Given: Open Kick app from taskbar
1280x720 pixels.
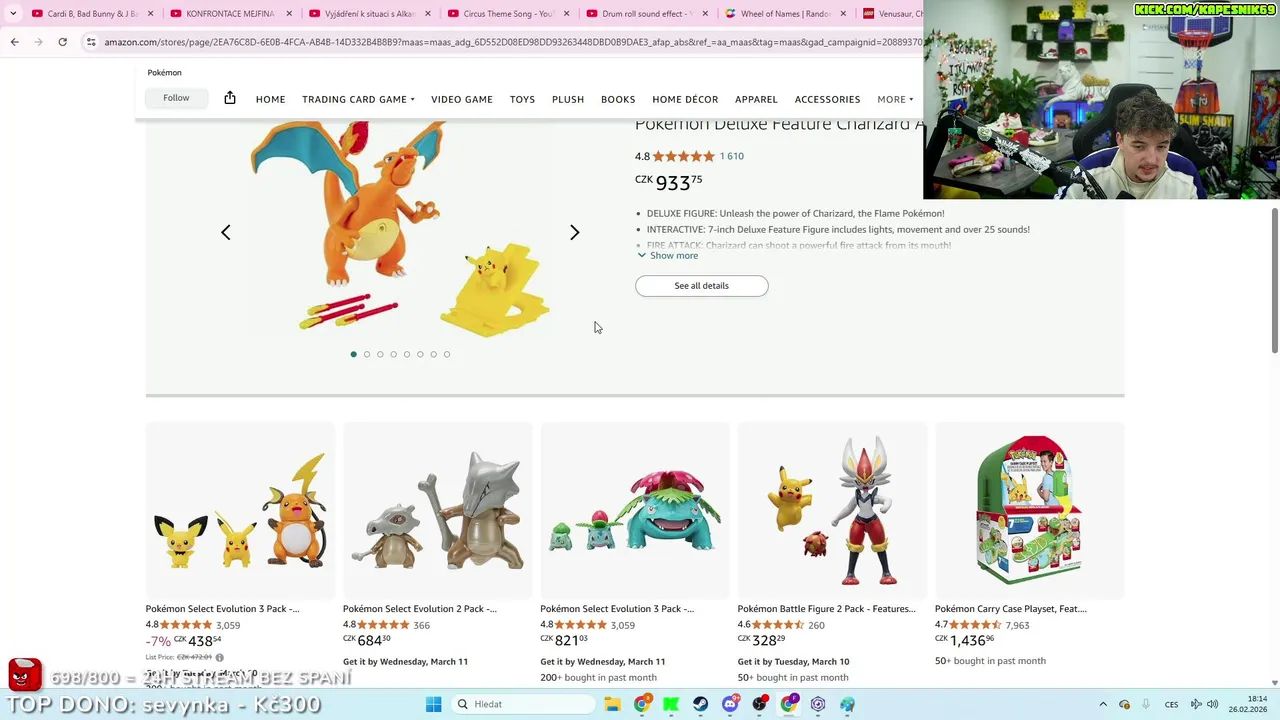Looking at the screenshot, I should coord(671,704).
